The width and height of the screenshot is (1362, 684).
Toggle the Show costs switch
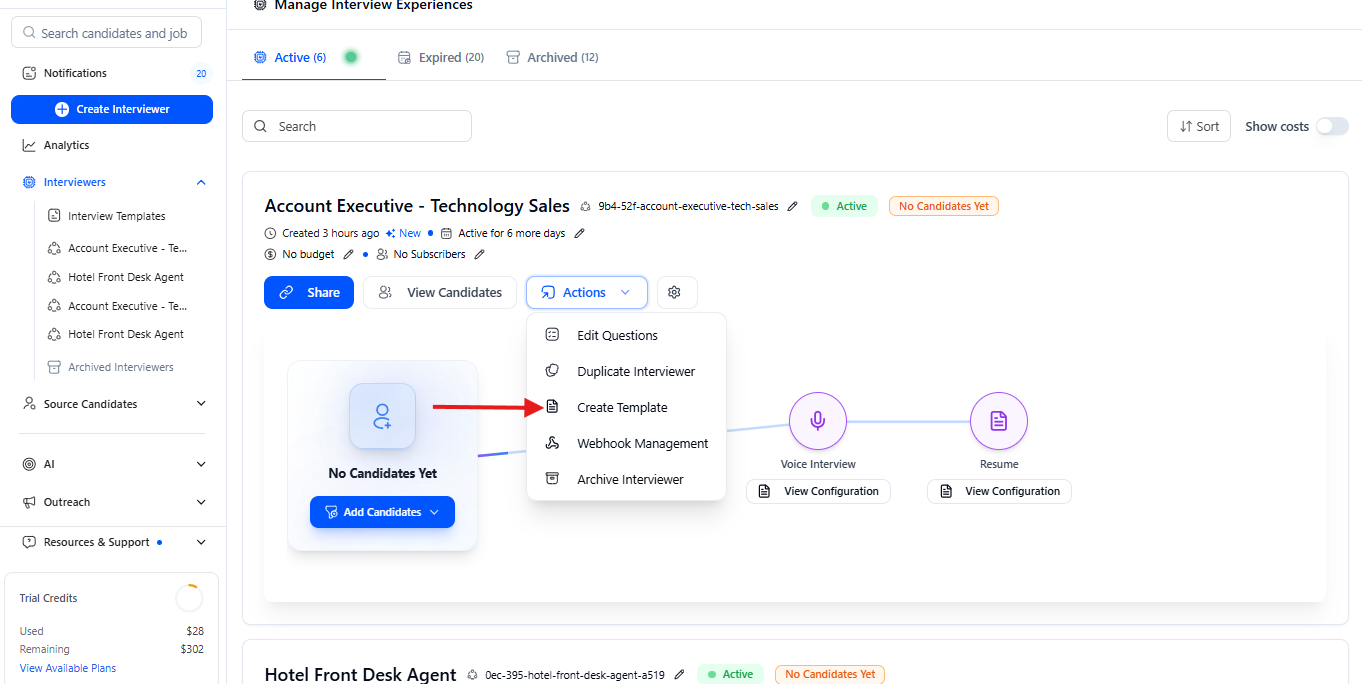click(1331, 126)
